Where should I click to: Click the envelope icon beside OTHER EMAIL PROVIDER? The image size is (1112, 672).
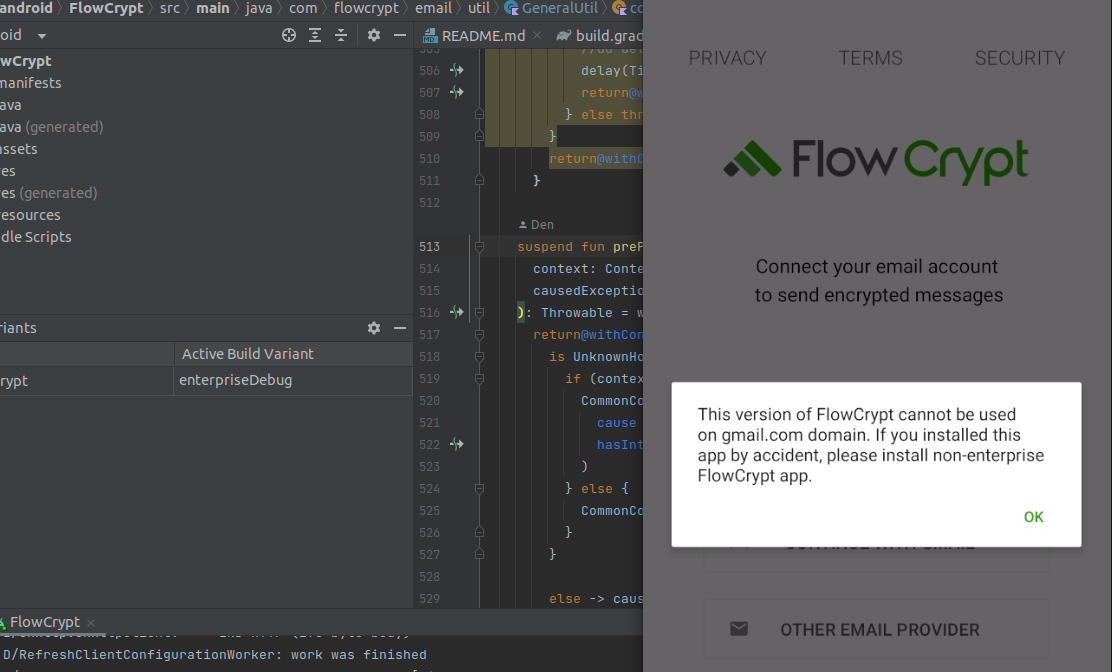739,629
